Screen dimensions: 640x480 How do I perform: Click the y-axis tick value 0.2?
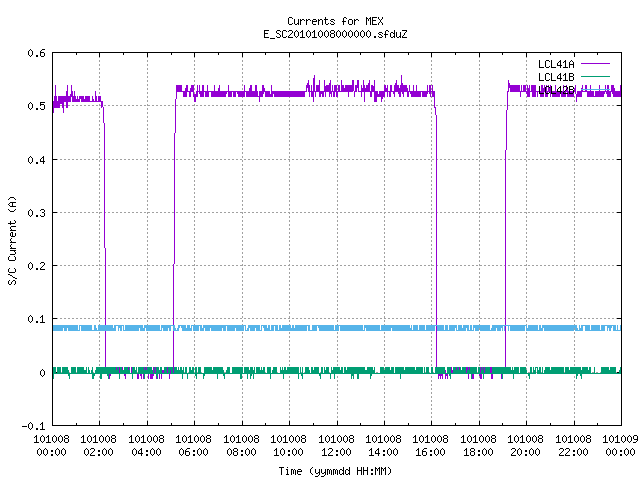[x=36, y=266]
